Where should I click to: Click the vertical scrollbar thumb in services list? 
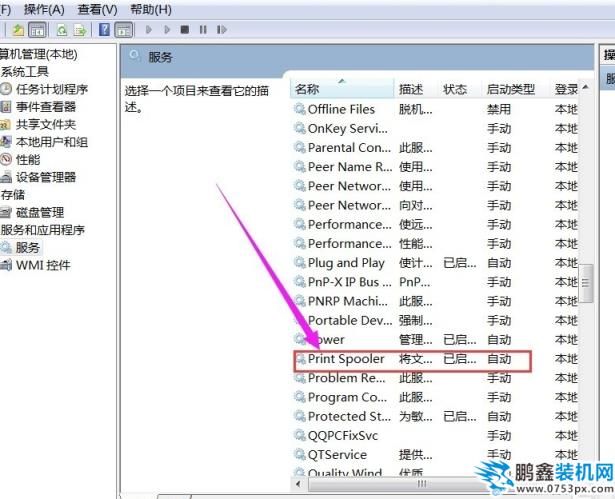pos(586,283)
